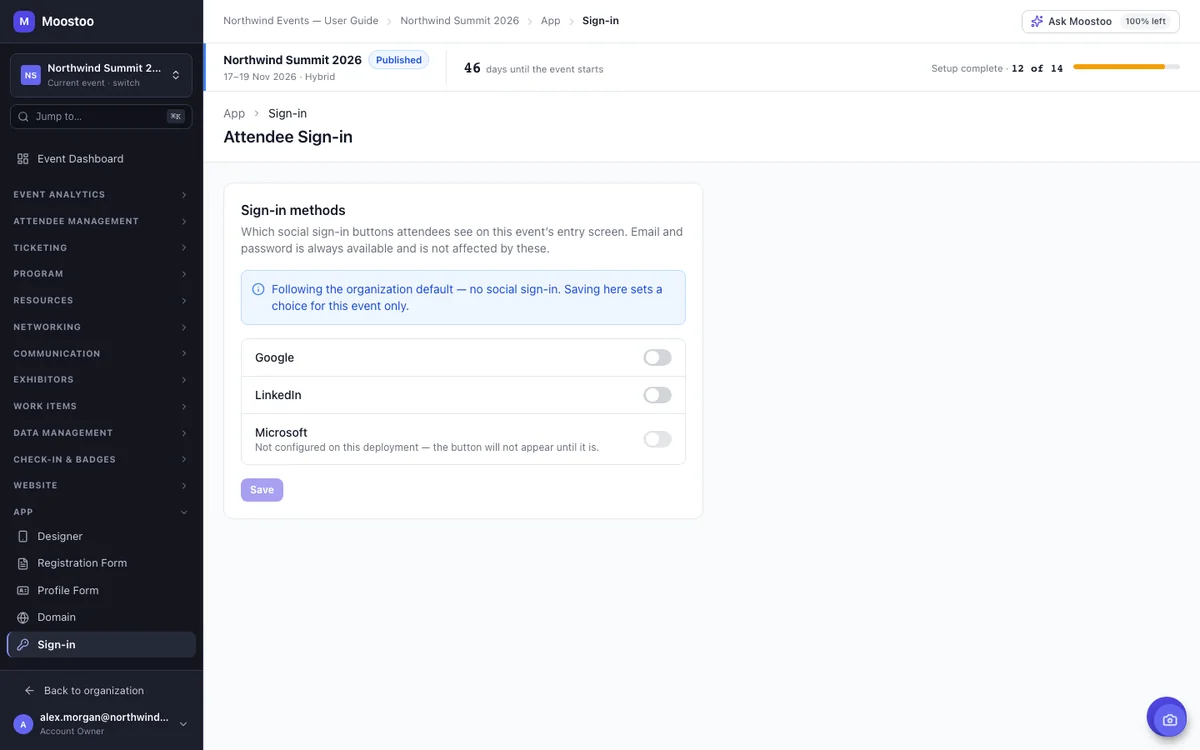Click the Registration Form document icon
The width and height of the screenshot is (1200, 750).
(23, 563)
